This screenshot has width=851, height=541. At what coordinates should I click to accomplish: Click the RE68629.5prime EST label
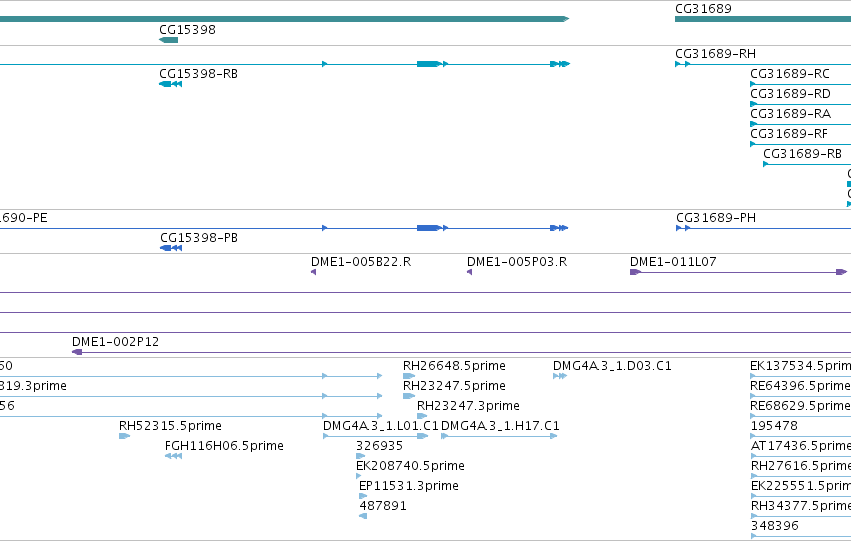point(801,406)
